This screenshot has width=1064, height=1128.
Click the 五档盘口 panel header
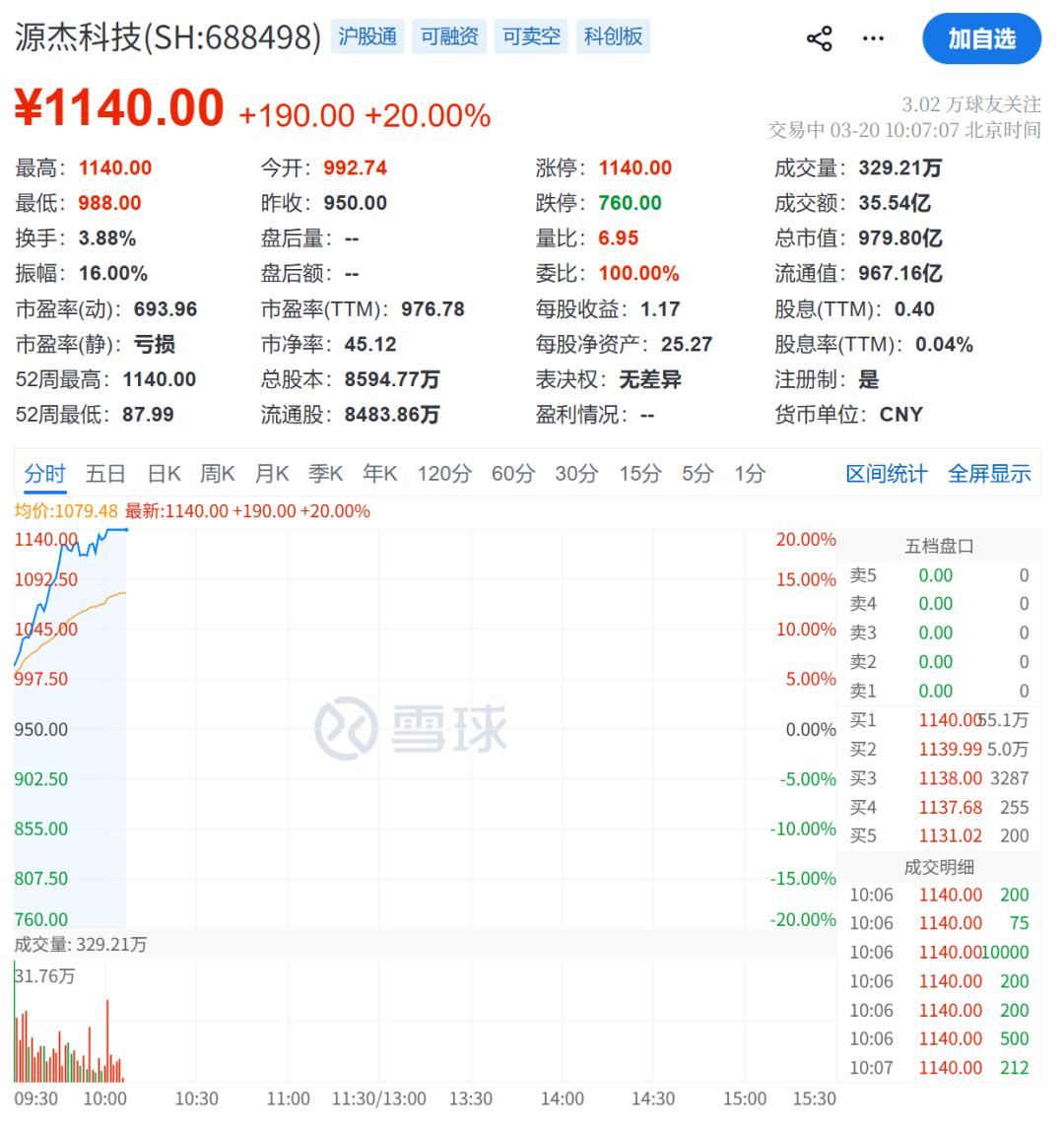coord(939,546)
